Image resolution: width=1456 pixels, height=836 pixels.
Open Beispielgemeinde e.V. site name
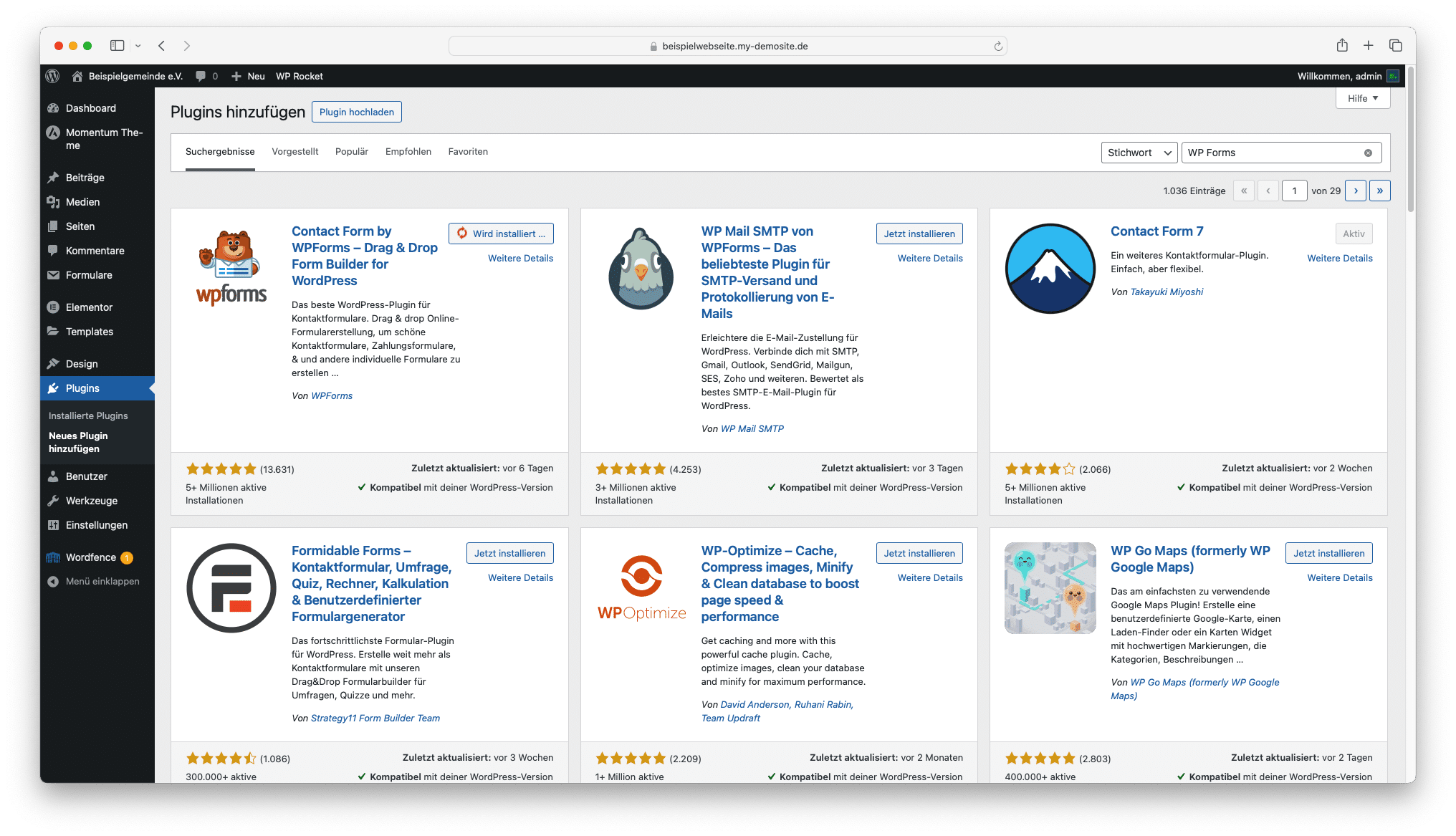(135, 76)
